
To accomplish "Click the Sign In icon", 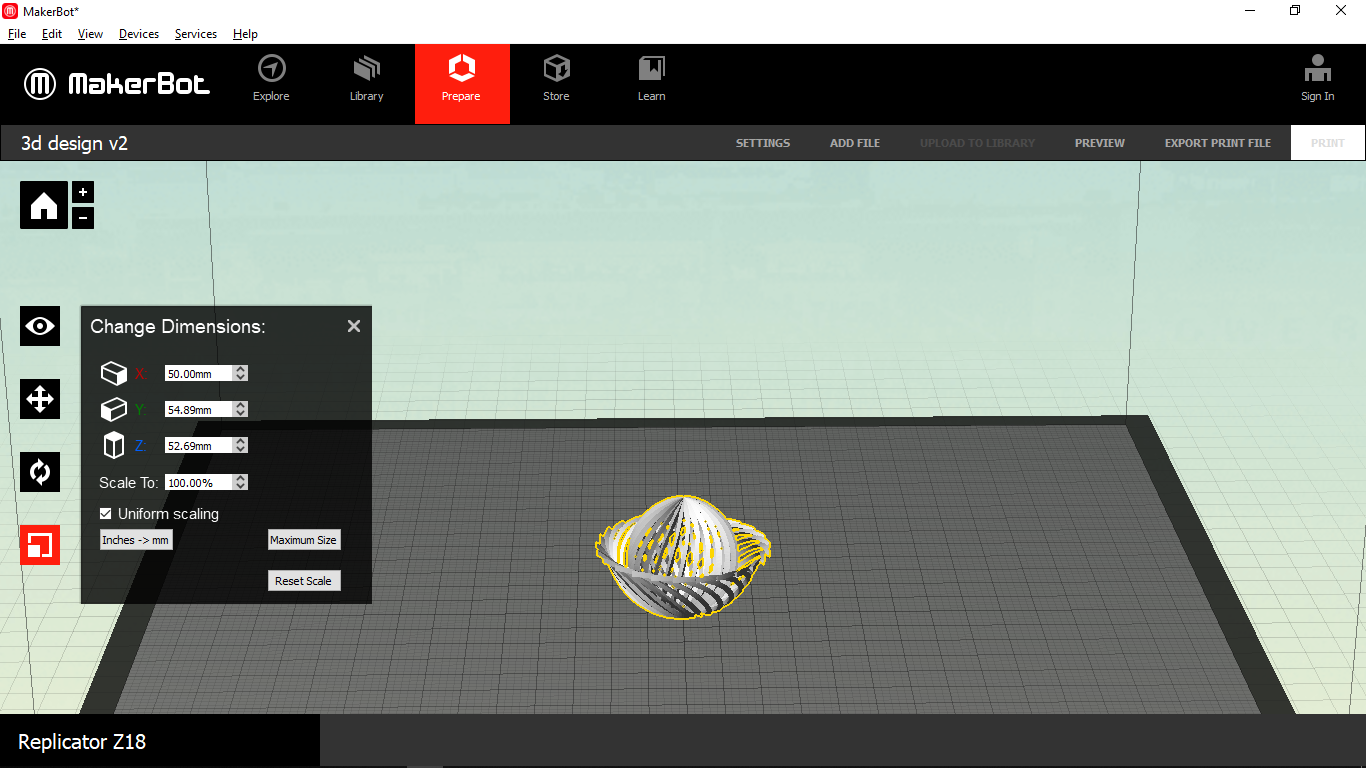I will click(1317, 79).
